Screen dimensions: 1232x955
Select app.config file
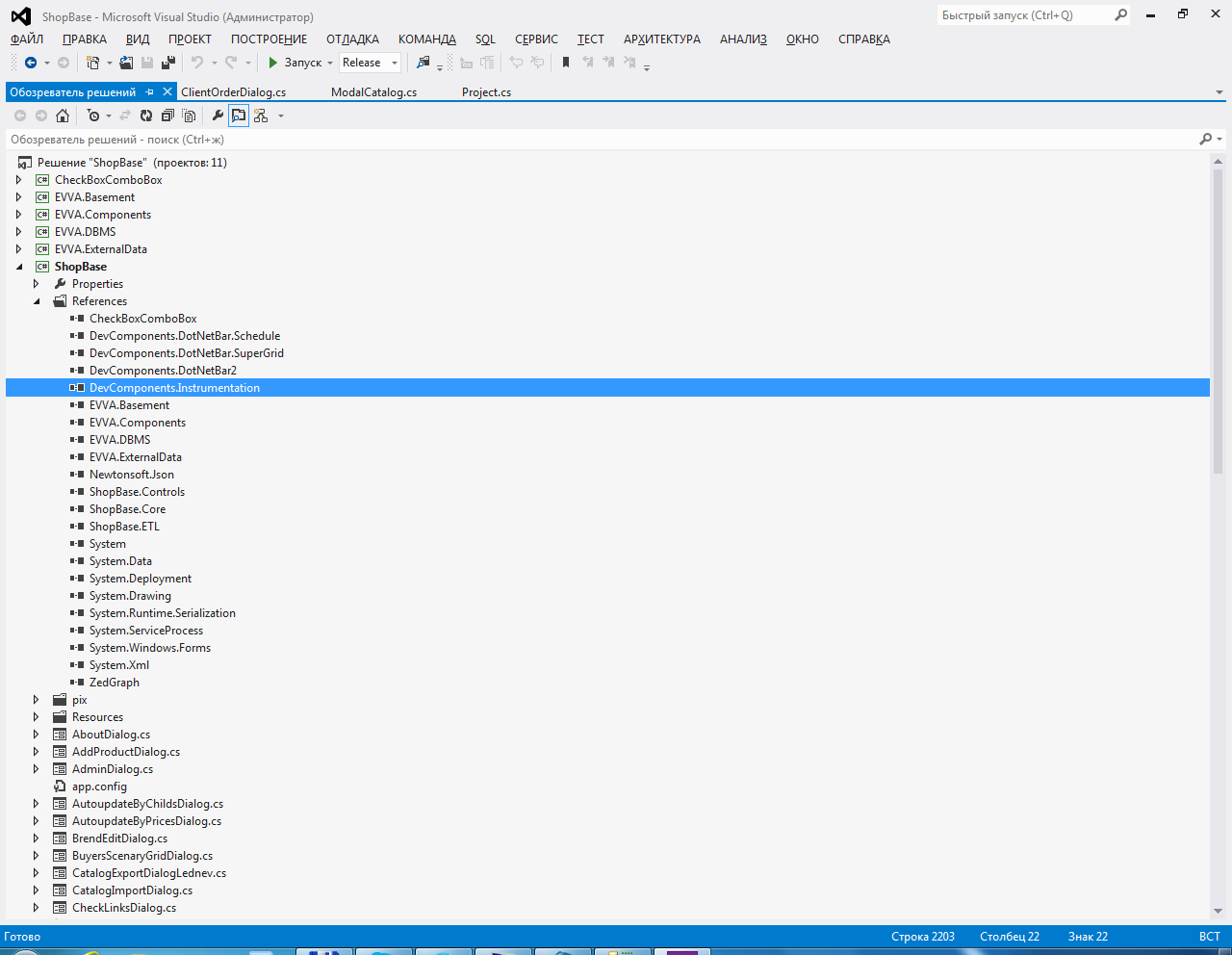99,787
